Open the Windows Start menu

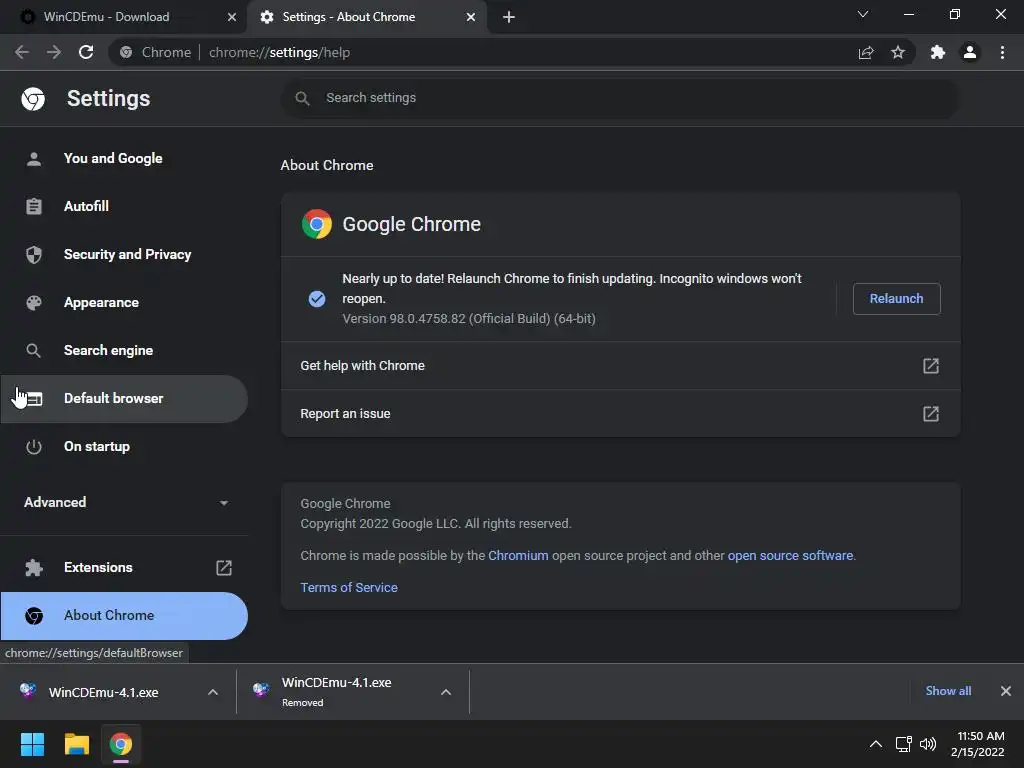[x=32, y=744]
